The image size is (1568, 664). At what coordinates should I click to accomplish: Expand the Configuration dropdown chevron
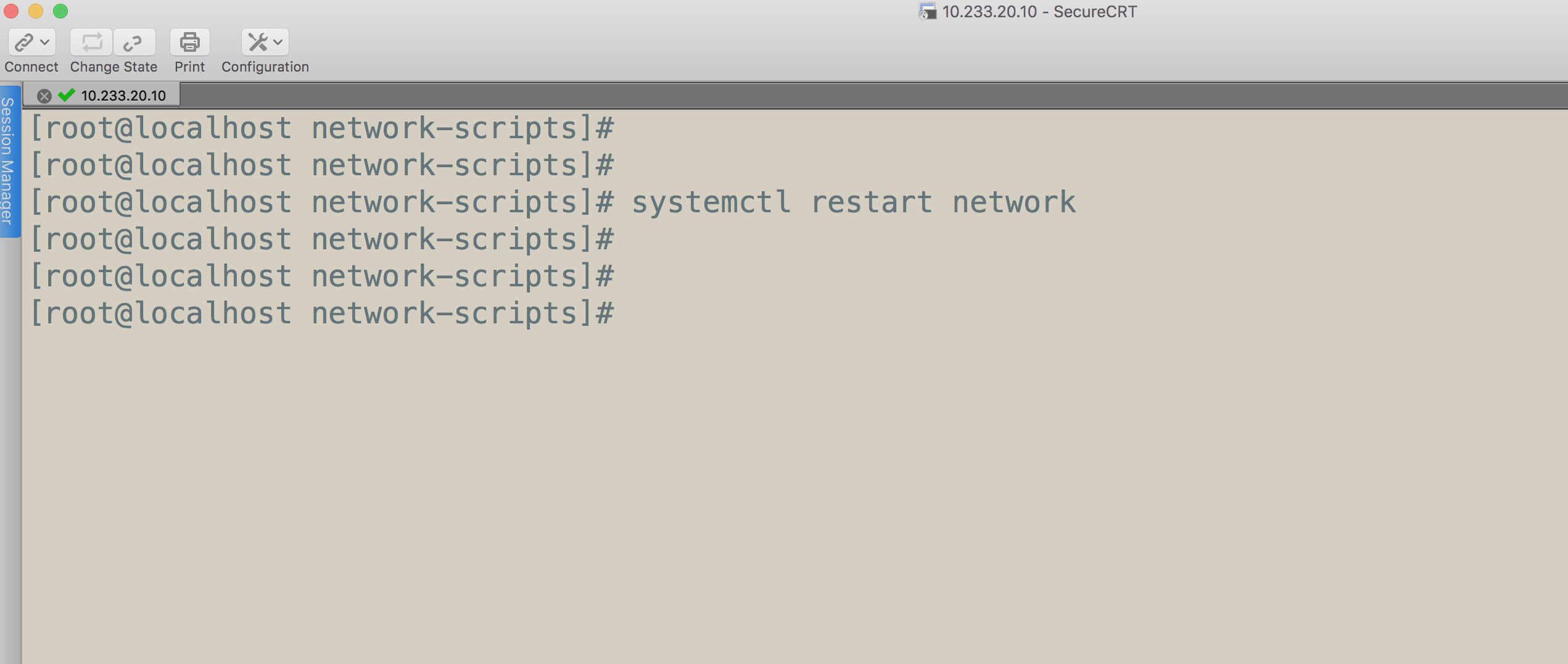tap(278, 43)
